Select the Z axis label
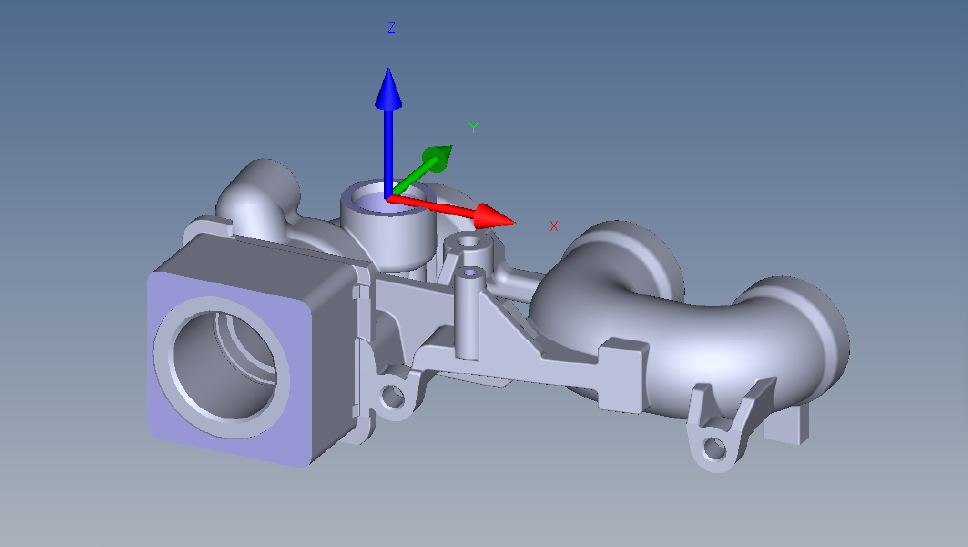The width and height of the screenshot is (968, 547). coord(391,29)
